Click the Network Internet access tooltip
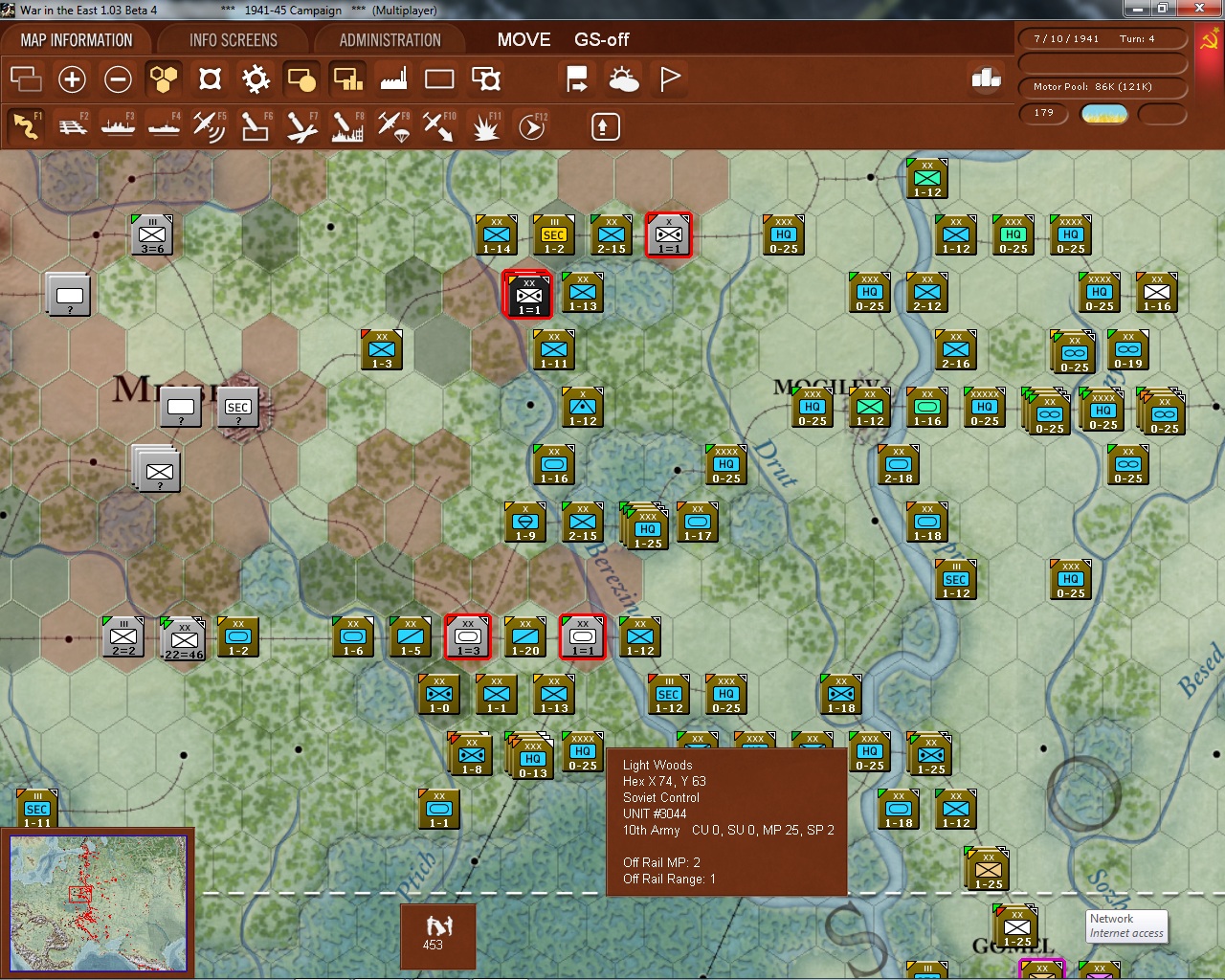This screenshot has height=980, width=1225. click(x=1126, y=926)
